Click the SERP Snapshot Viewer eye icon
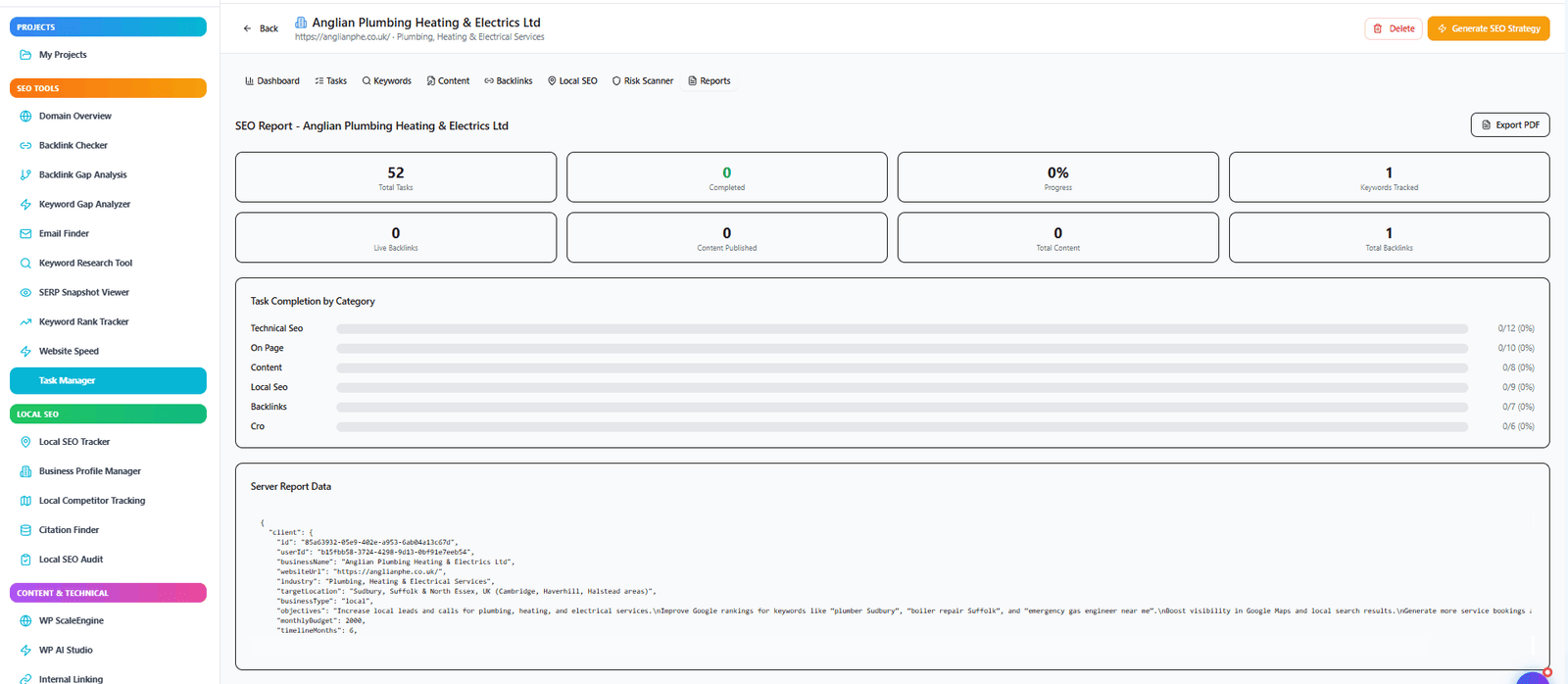1568x684 pixels. 25,292
